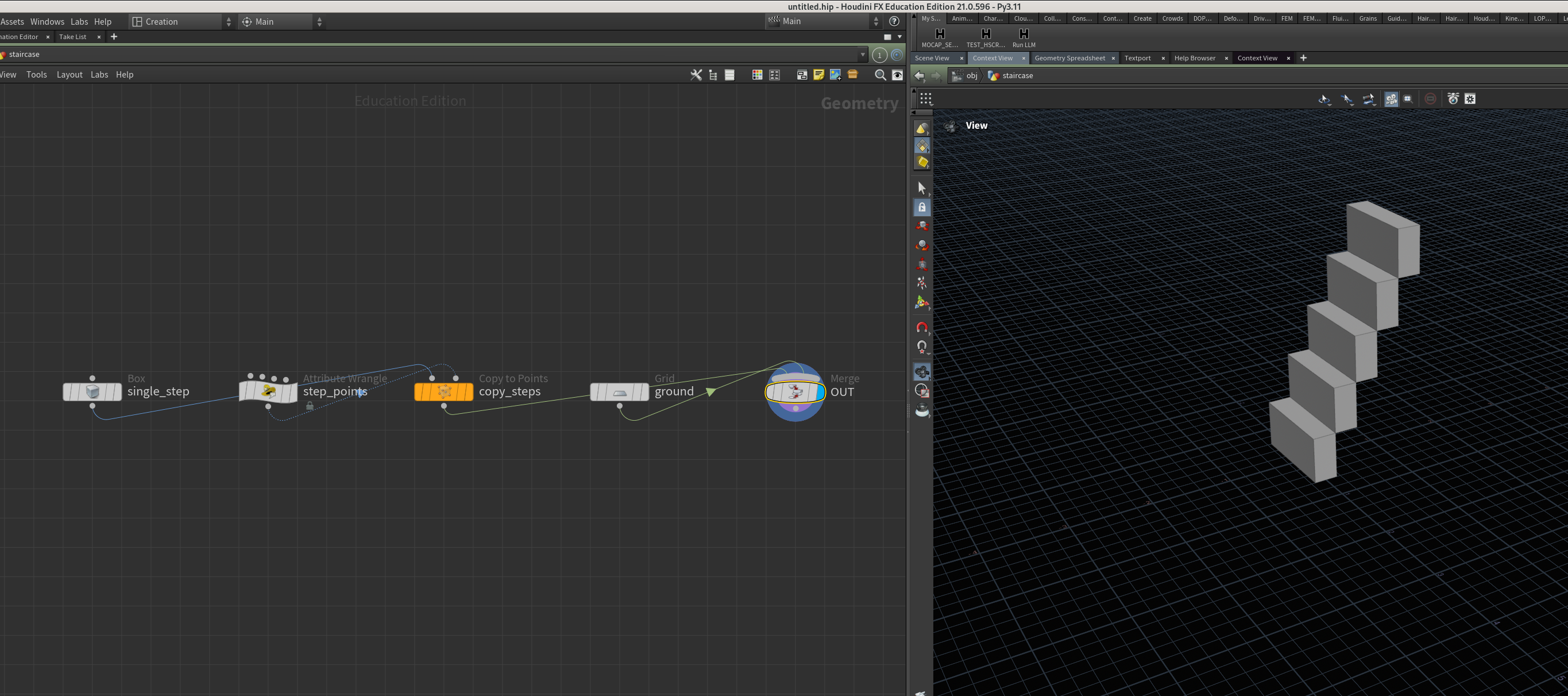Viewport: 1568px width, 696px height.
Task: Add a background image to network
Action: coord(836,75)
